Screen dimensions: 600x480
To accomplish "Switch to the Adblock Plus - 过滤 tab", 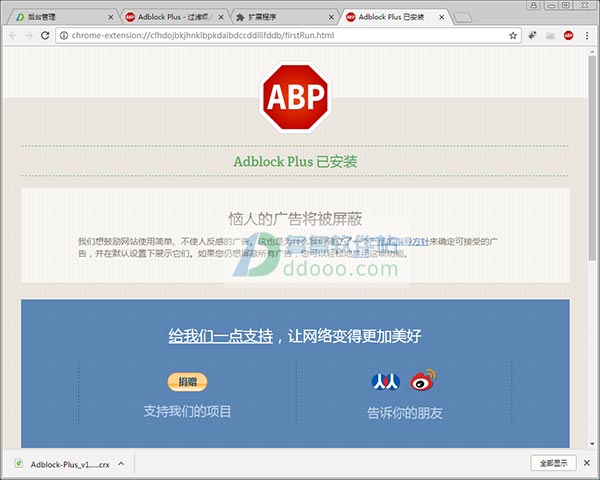I will (172, 17).
